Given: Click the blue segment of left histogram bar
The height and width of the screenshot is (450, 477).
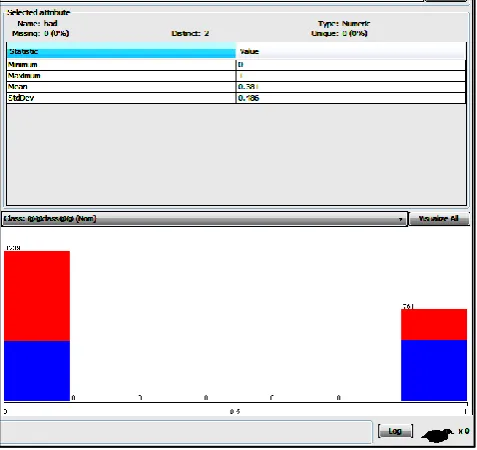Looking at the screenshot, I should tap(37, 371).
